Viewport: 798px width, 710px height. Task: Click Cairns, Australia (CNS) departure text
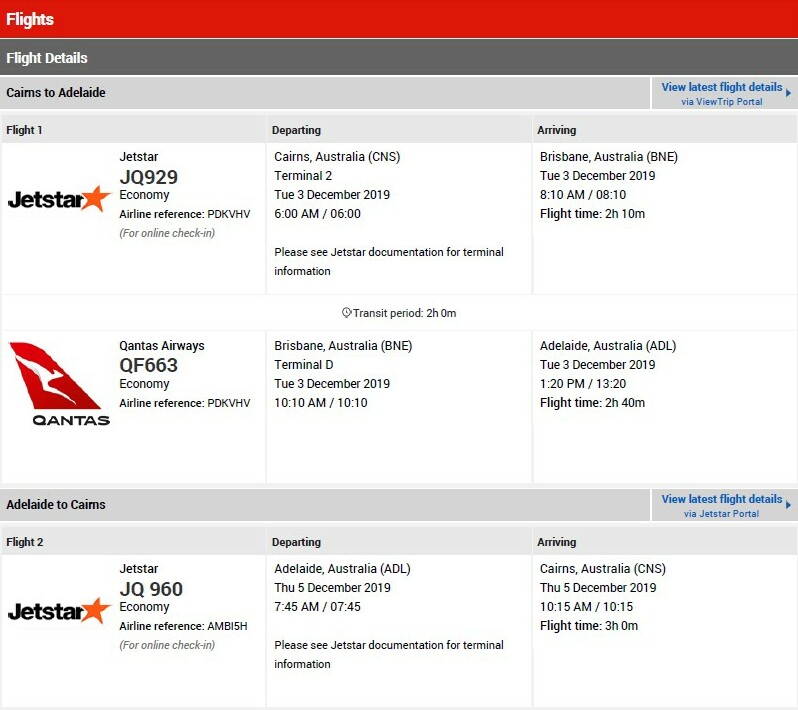click(337, 157)
